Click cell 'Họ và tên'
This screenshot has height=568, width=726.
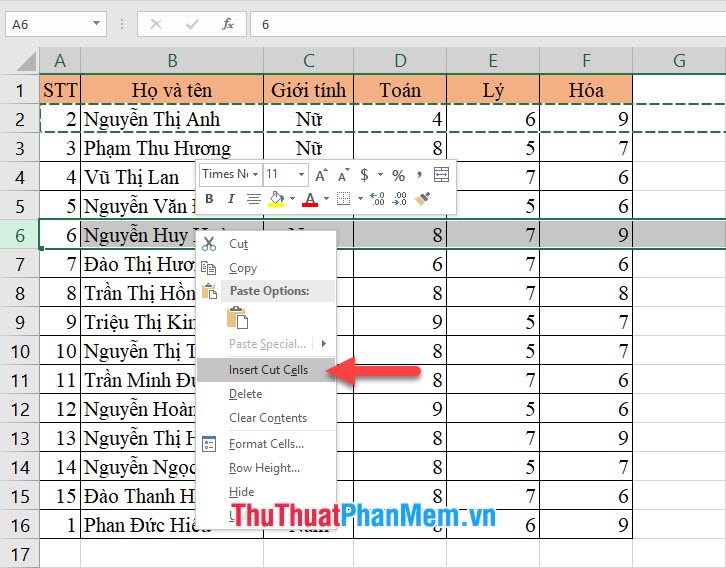172,90
